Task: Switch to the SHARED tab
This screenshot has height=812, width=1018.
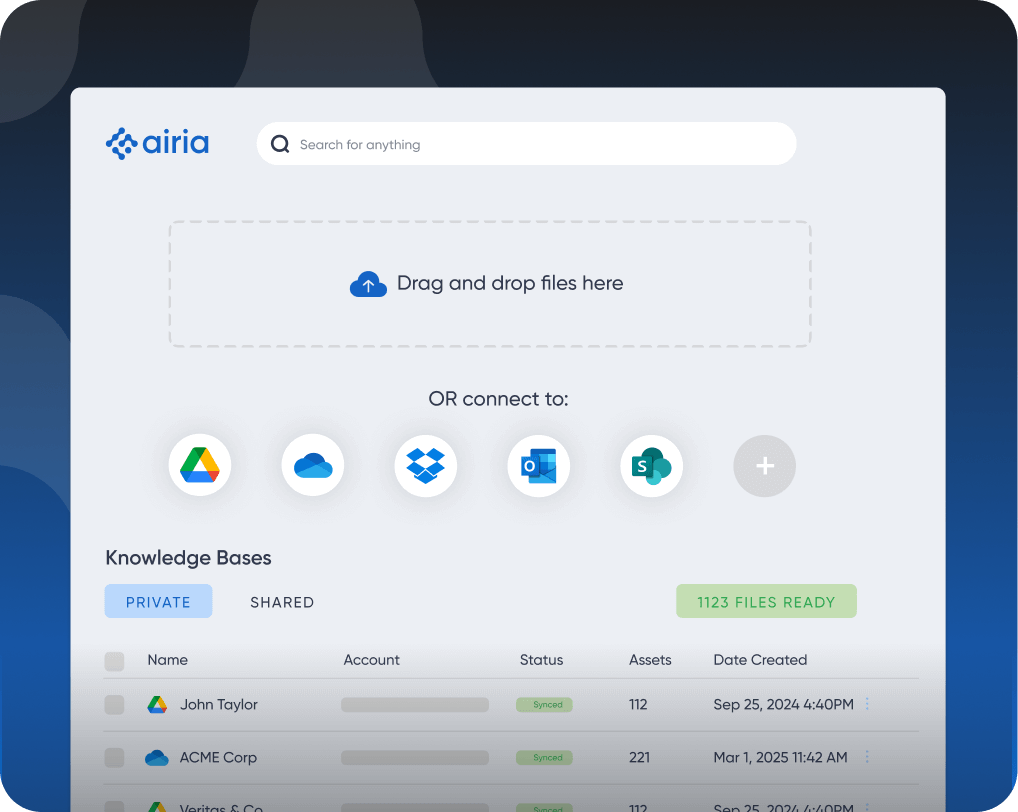Action: [x=282, y=602]
